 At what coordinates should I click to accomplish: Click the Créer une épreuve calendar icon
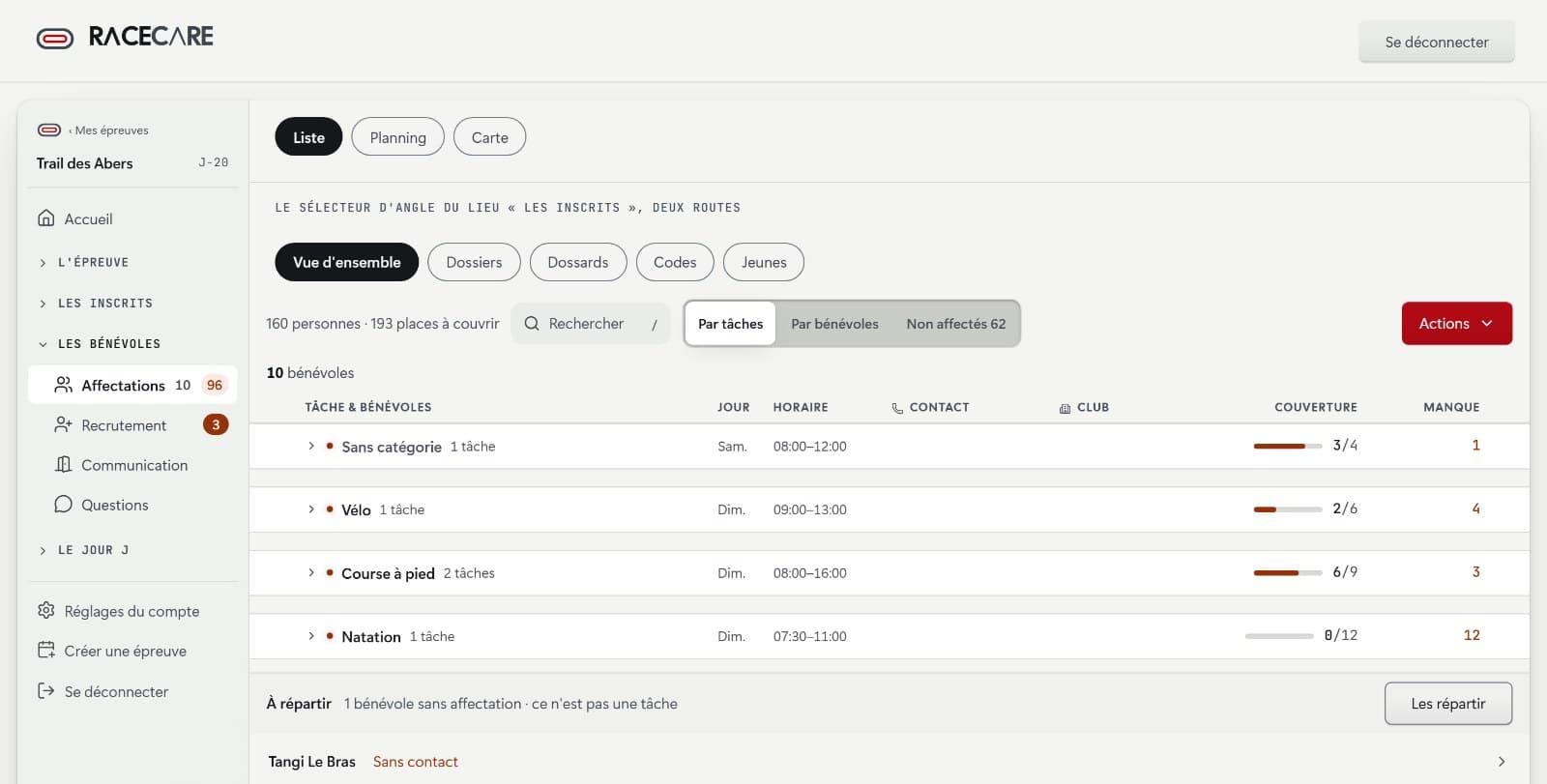(45, 651)
